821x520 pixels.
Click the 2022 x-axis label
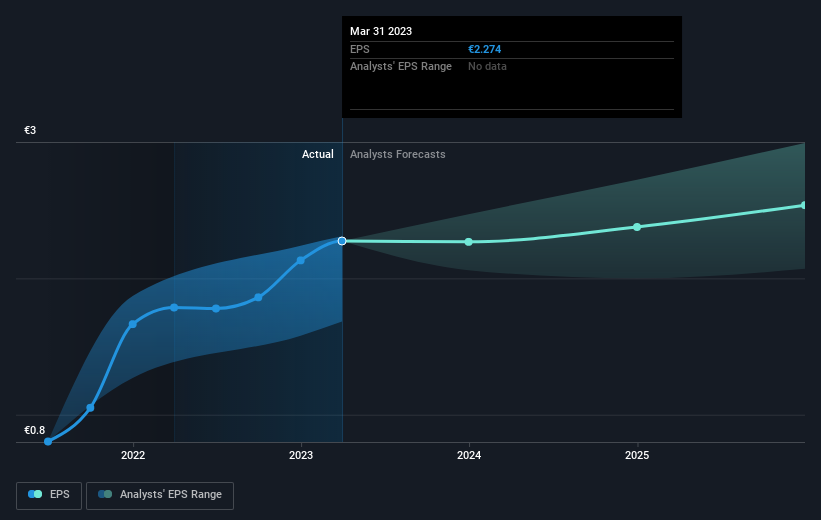point(133,455)
